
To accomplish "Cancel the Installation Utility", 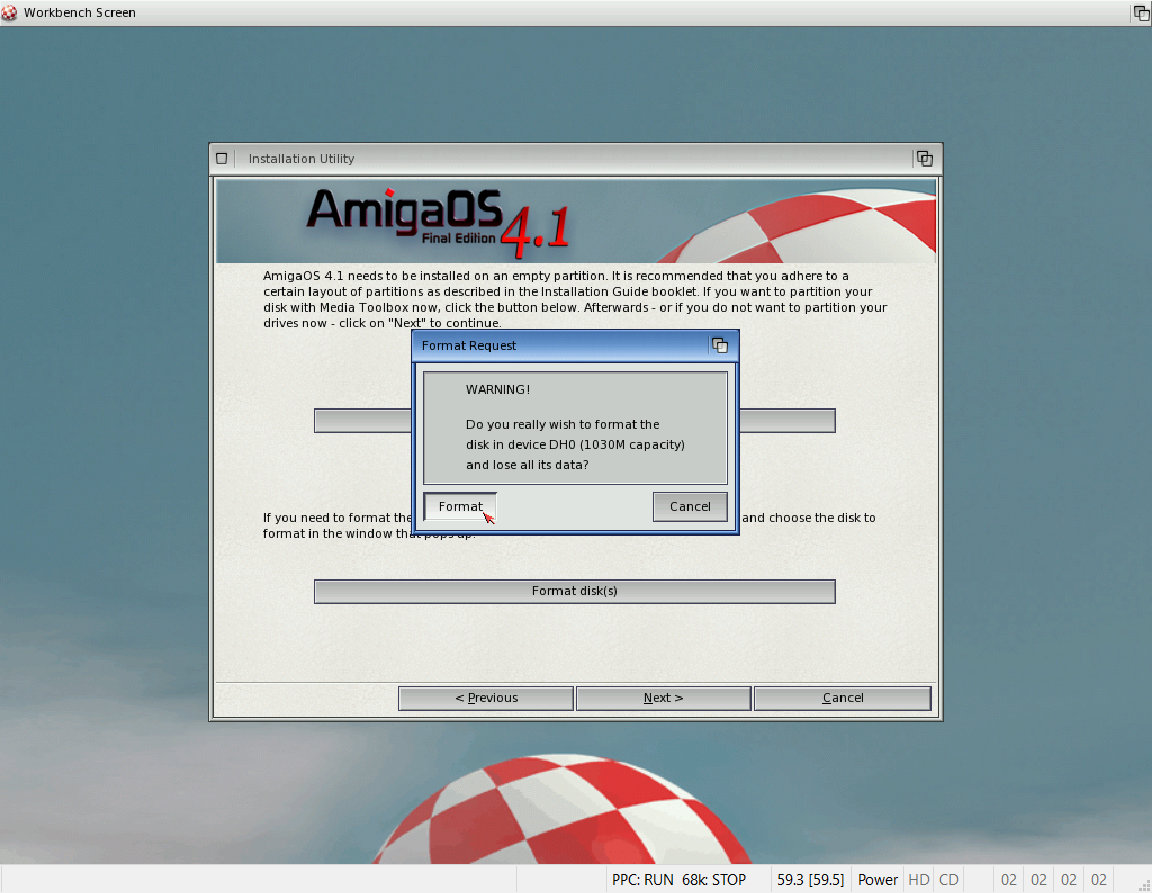I will [x=843, y=697].
